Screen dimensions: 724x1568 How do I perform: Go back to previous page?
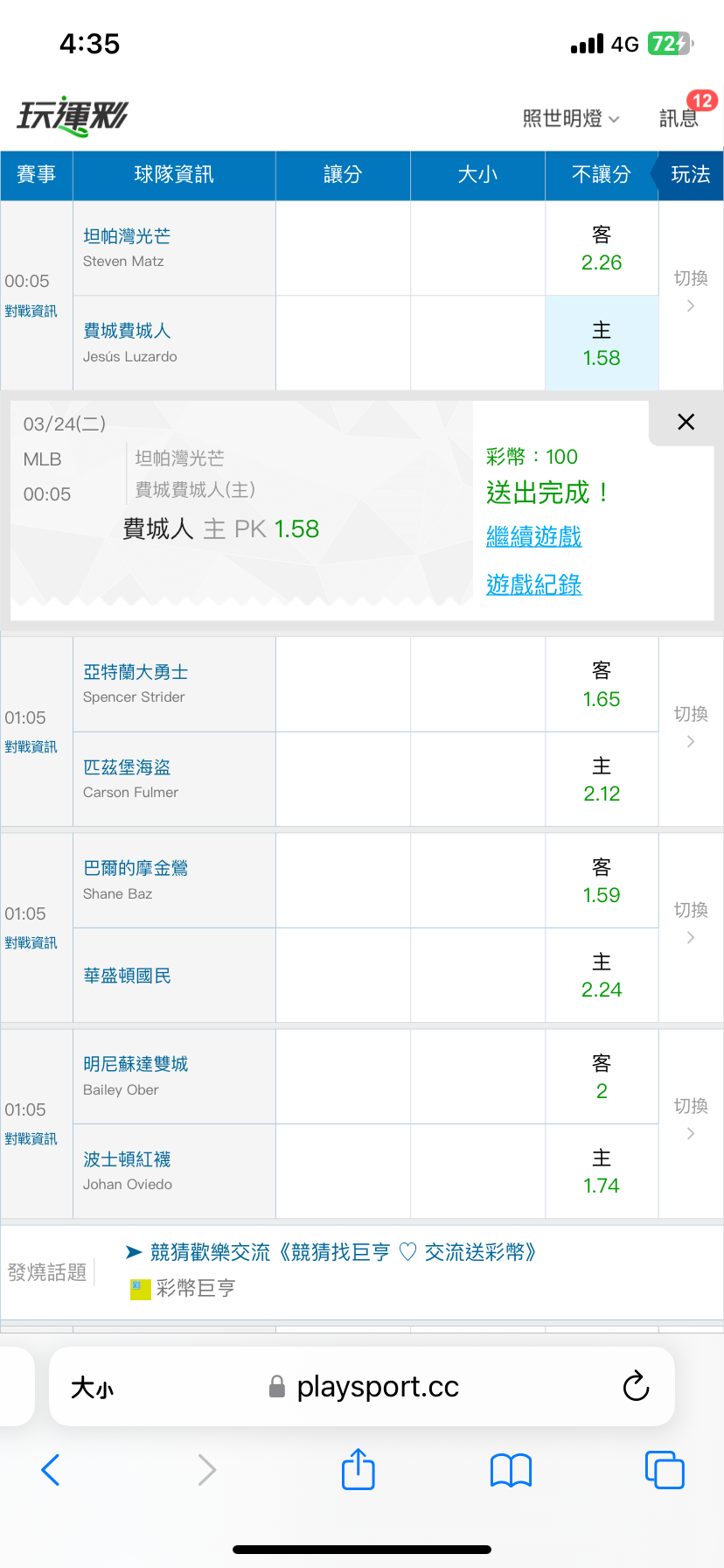coord(51,1469)
